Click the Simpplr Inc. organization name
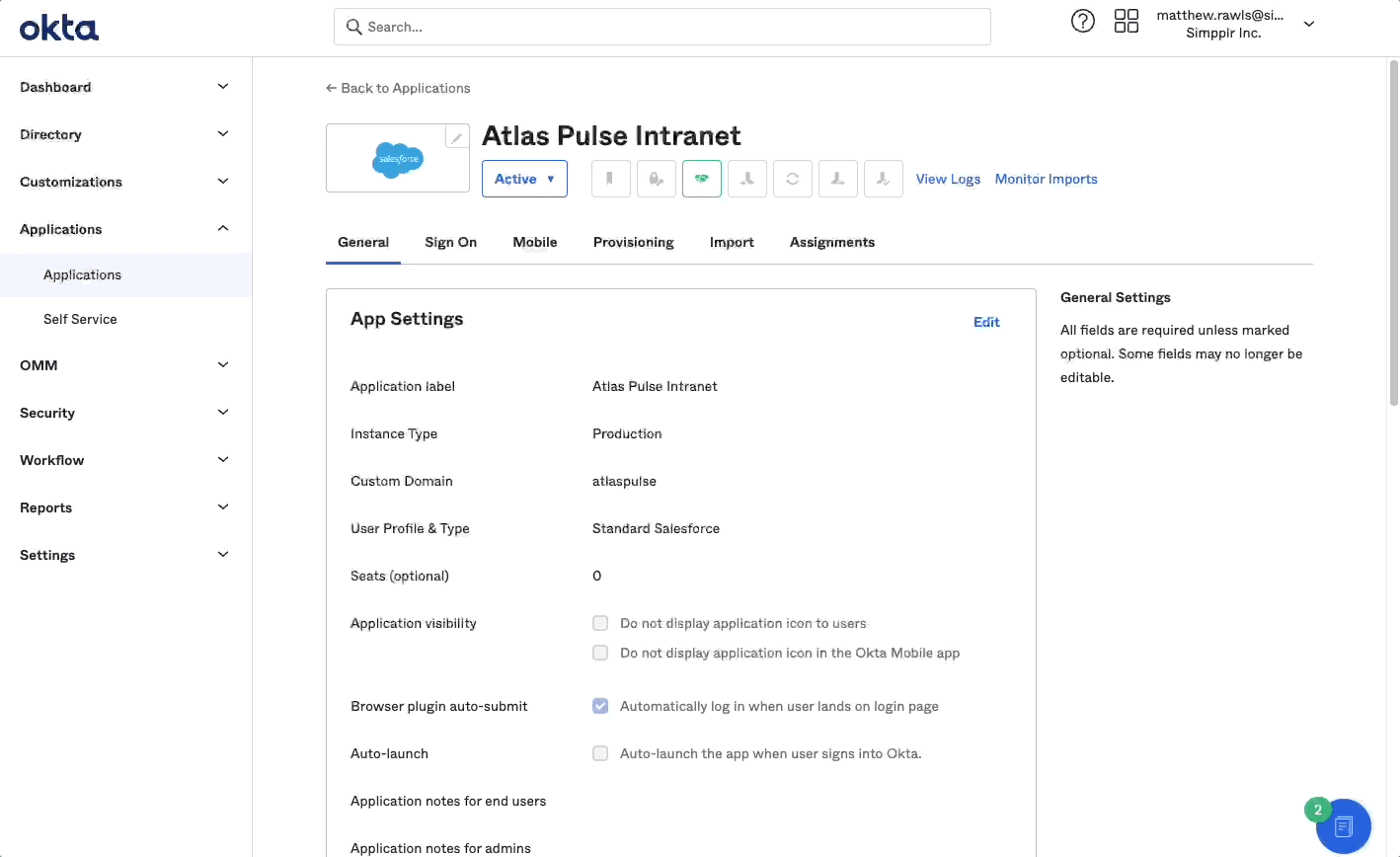The width and height of the screenshot is (1400, 857). [x=1223, y=33]
